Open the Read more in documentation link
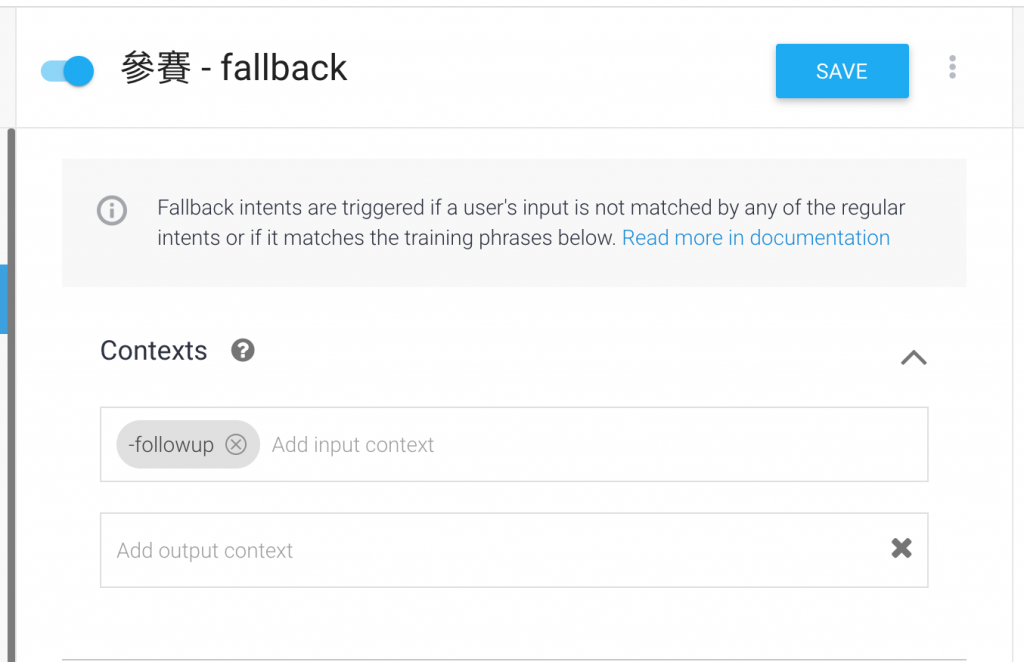 (755, 238)
